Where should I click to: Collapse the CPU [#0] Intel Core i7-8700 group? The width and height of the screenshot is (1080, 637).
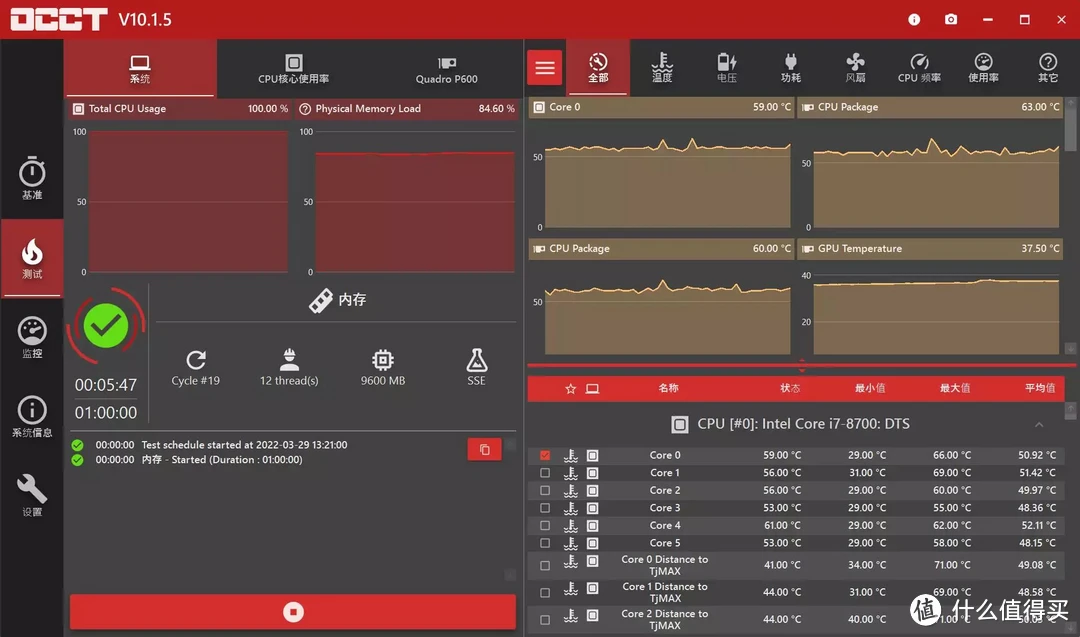[x=1039, y=425]
